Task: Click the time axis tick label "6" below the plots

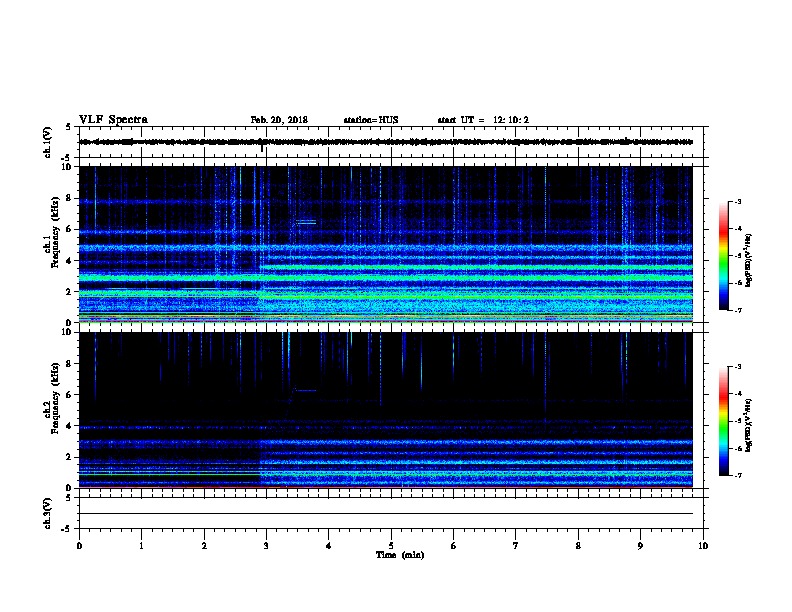Action: click(x=454, y=545)
